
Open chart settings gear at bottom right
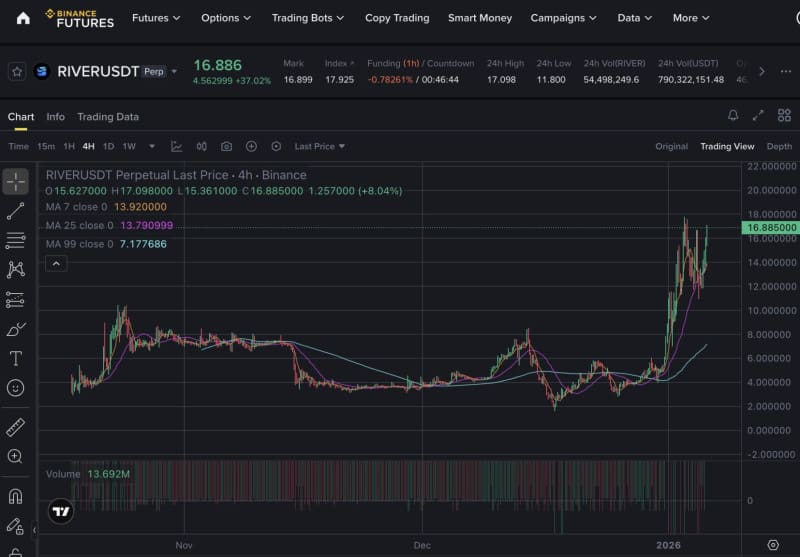click(772, 545)
